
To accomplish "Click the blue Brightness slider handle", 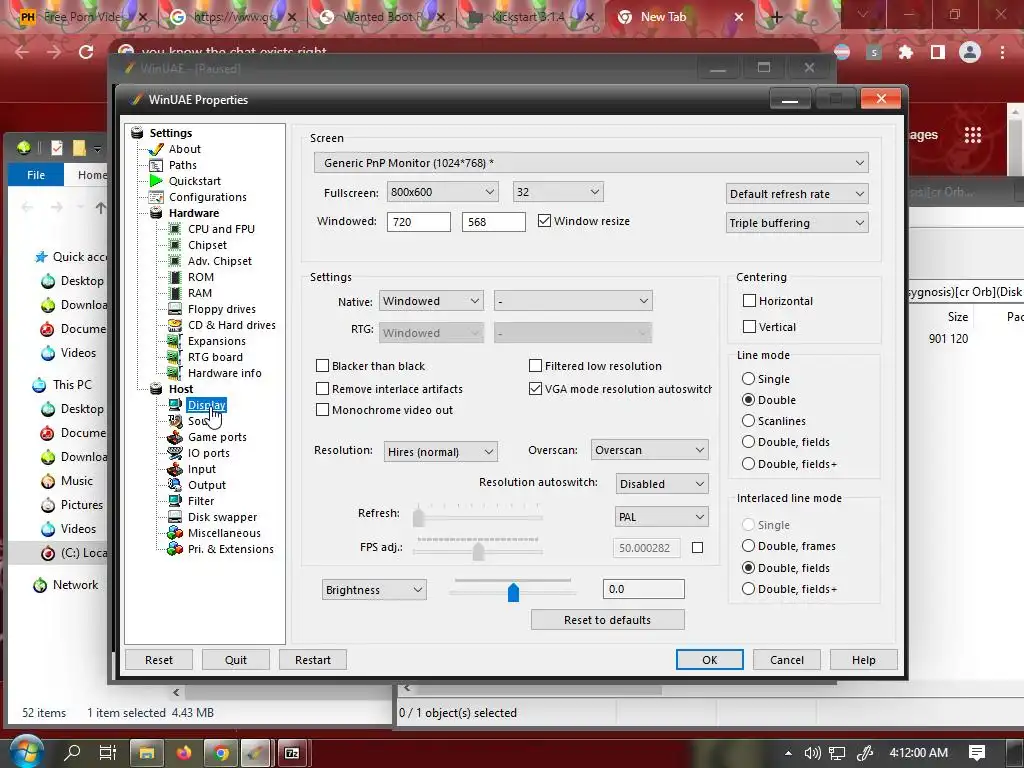I will pos(513,592).
